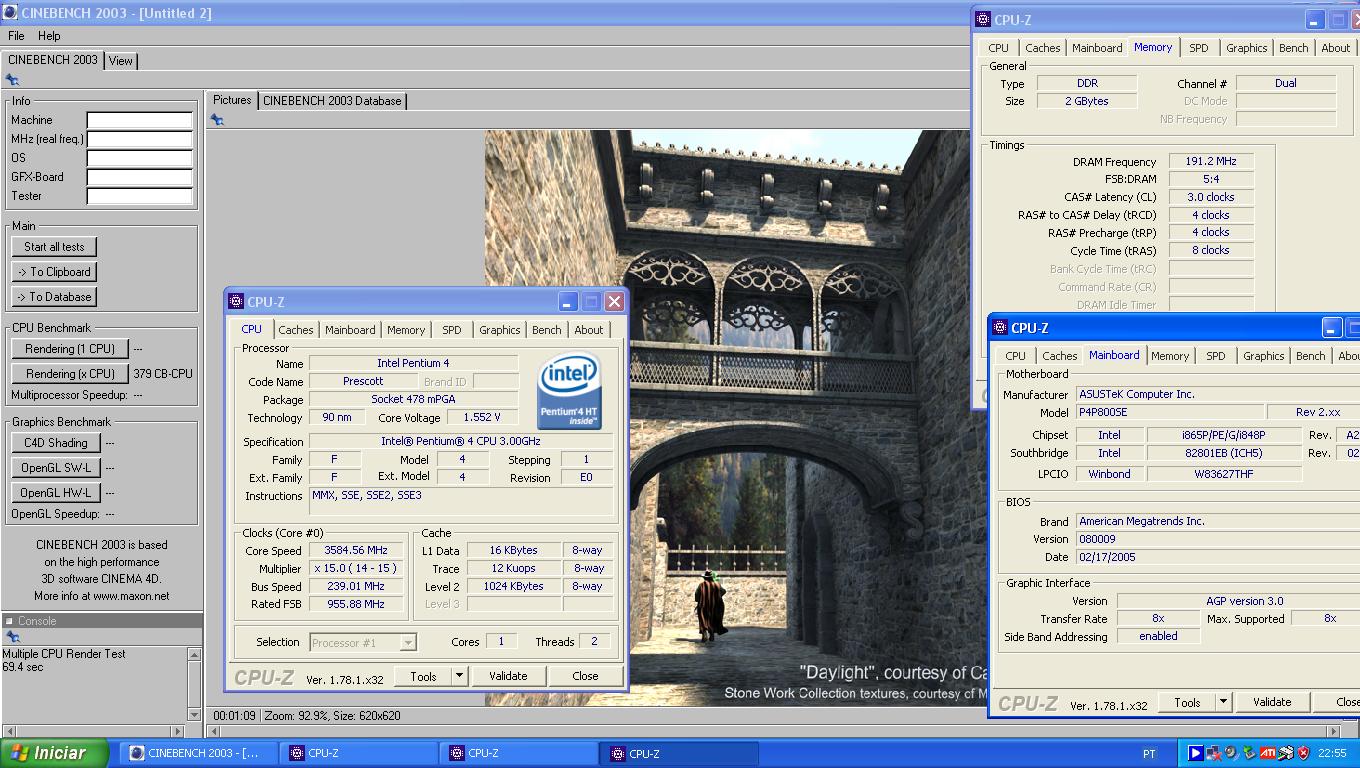Click the Console scrollbar up arrow
The width and height of the screenshot is (1360, 768).
click(195, 654)
